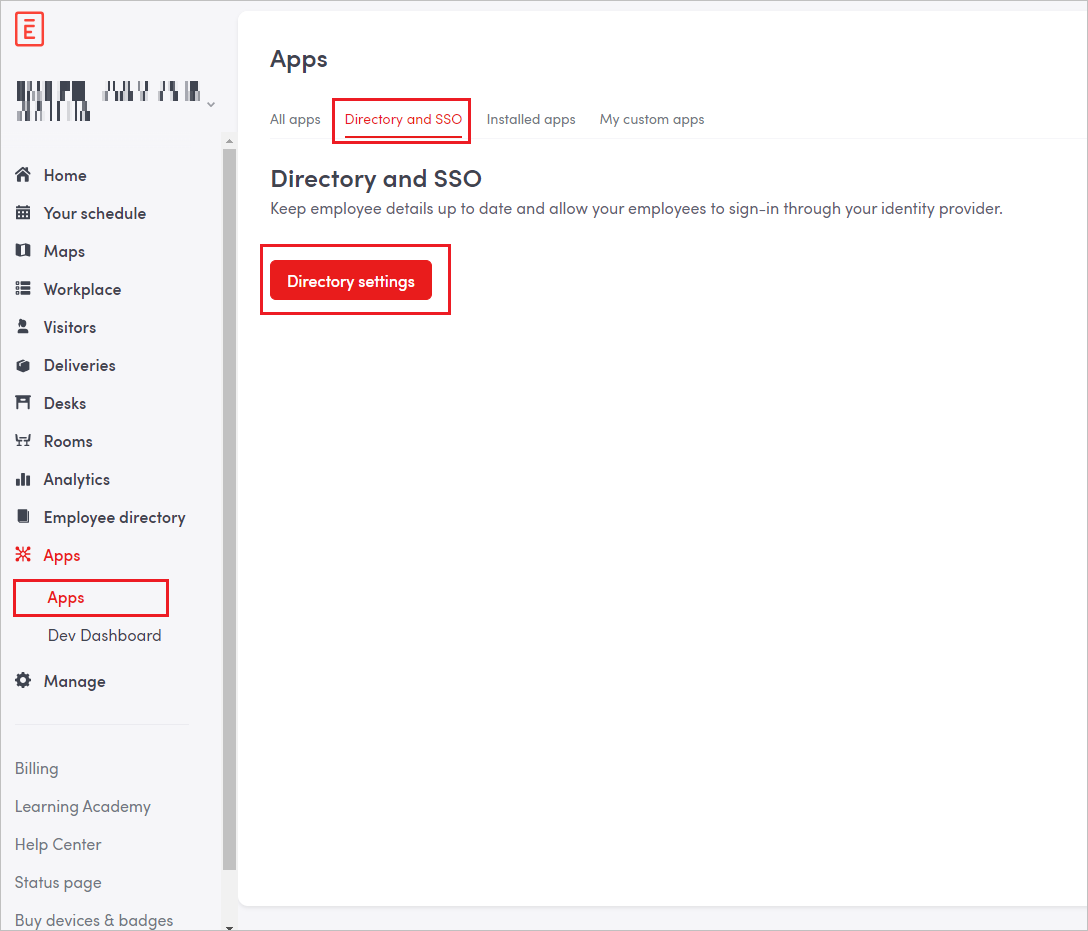The image size is (1088, 931).
Task: Click the Visitors person icon
Action: pyautogui.click(x=23, y=327)
